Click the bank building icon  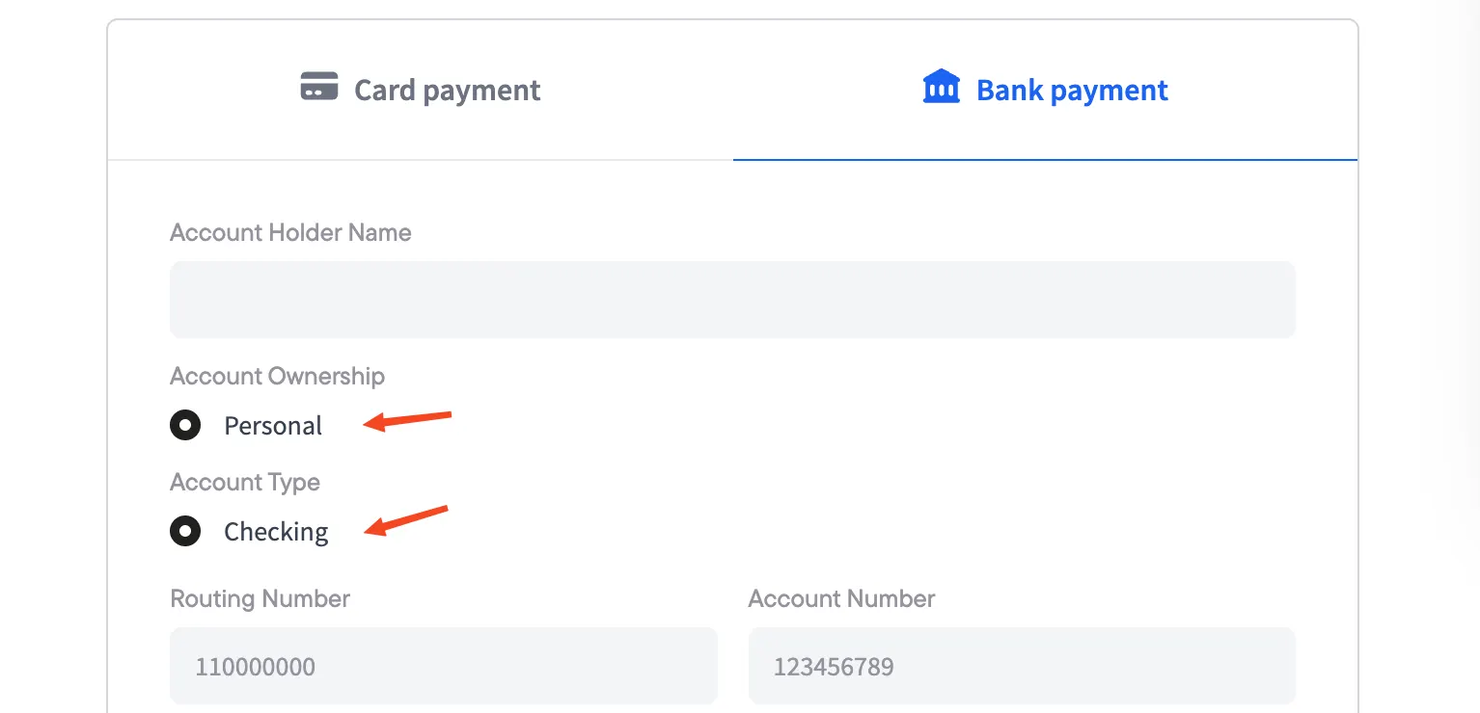(941, 87)
